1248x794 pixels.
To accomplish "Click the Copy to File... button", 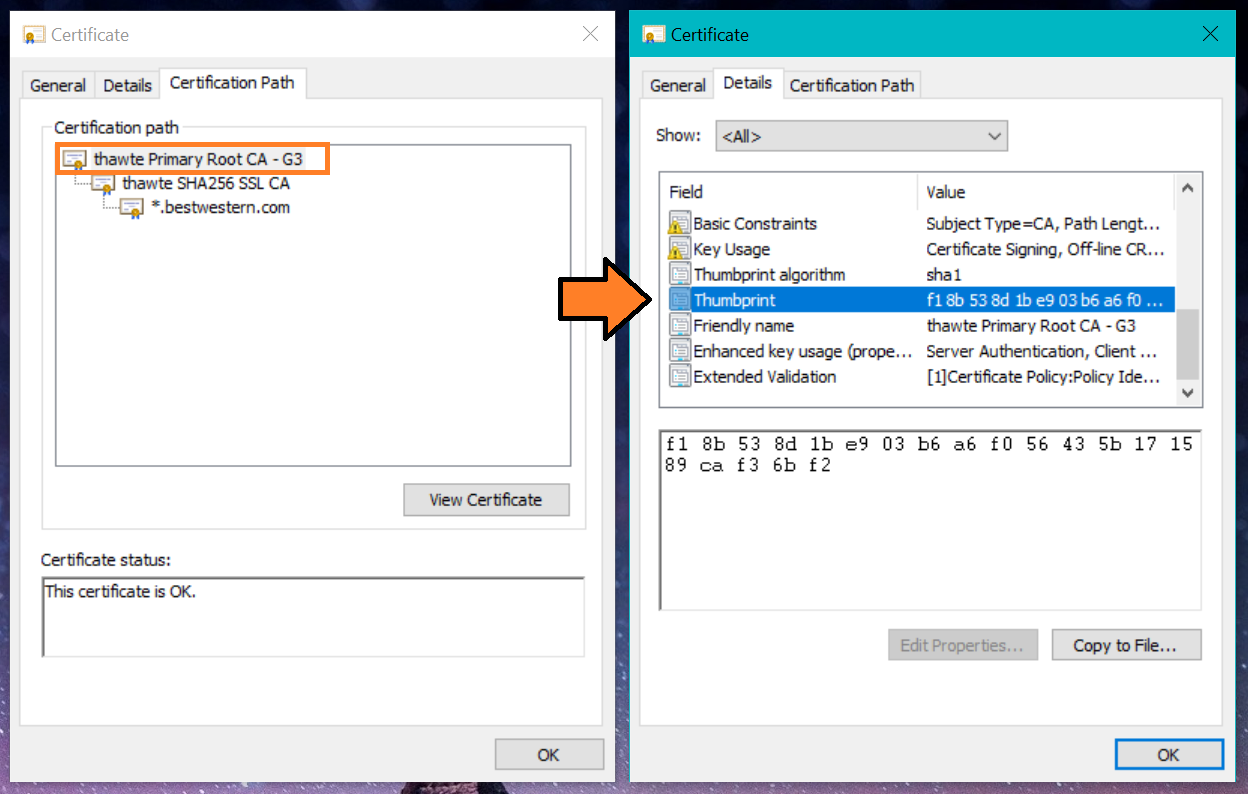I will point(1126,645).
